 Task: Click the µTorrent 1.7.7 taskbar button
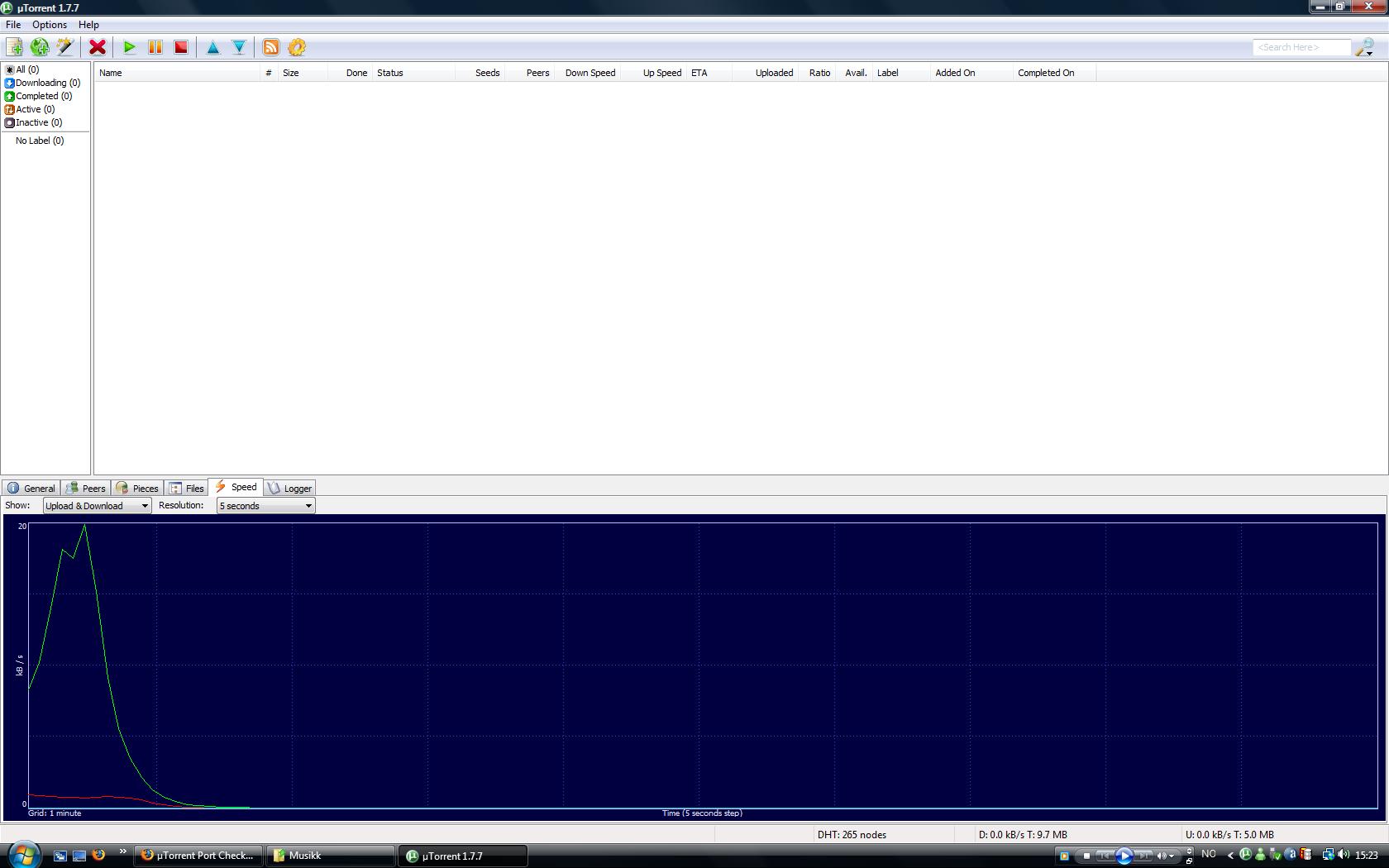[463, 856]
